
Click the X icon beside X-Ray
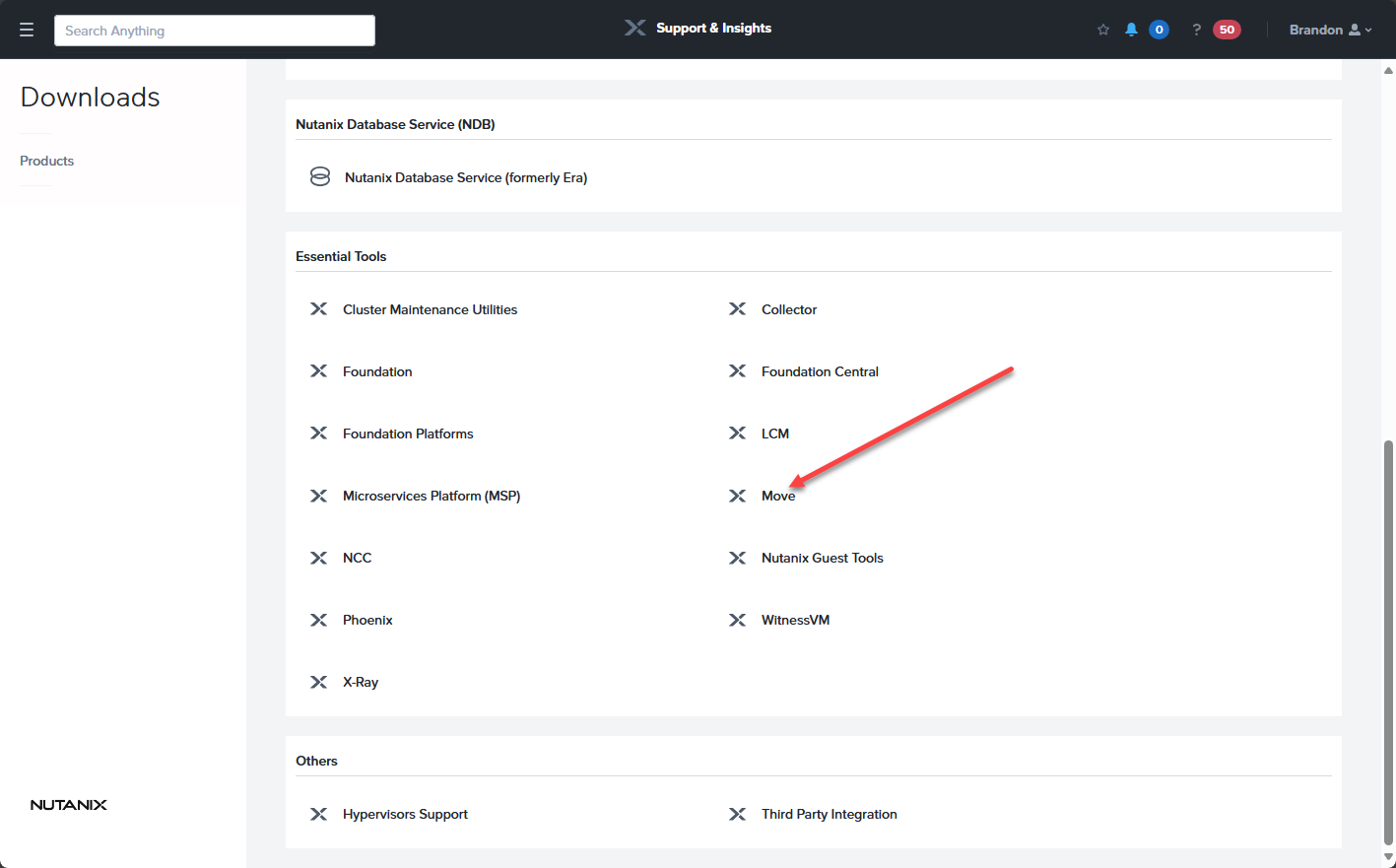[x=318, y=682]
